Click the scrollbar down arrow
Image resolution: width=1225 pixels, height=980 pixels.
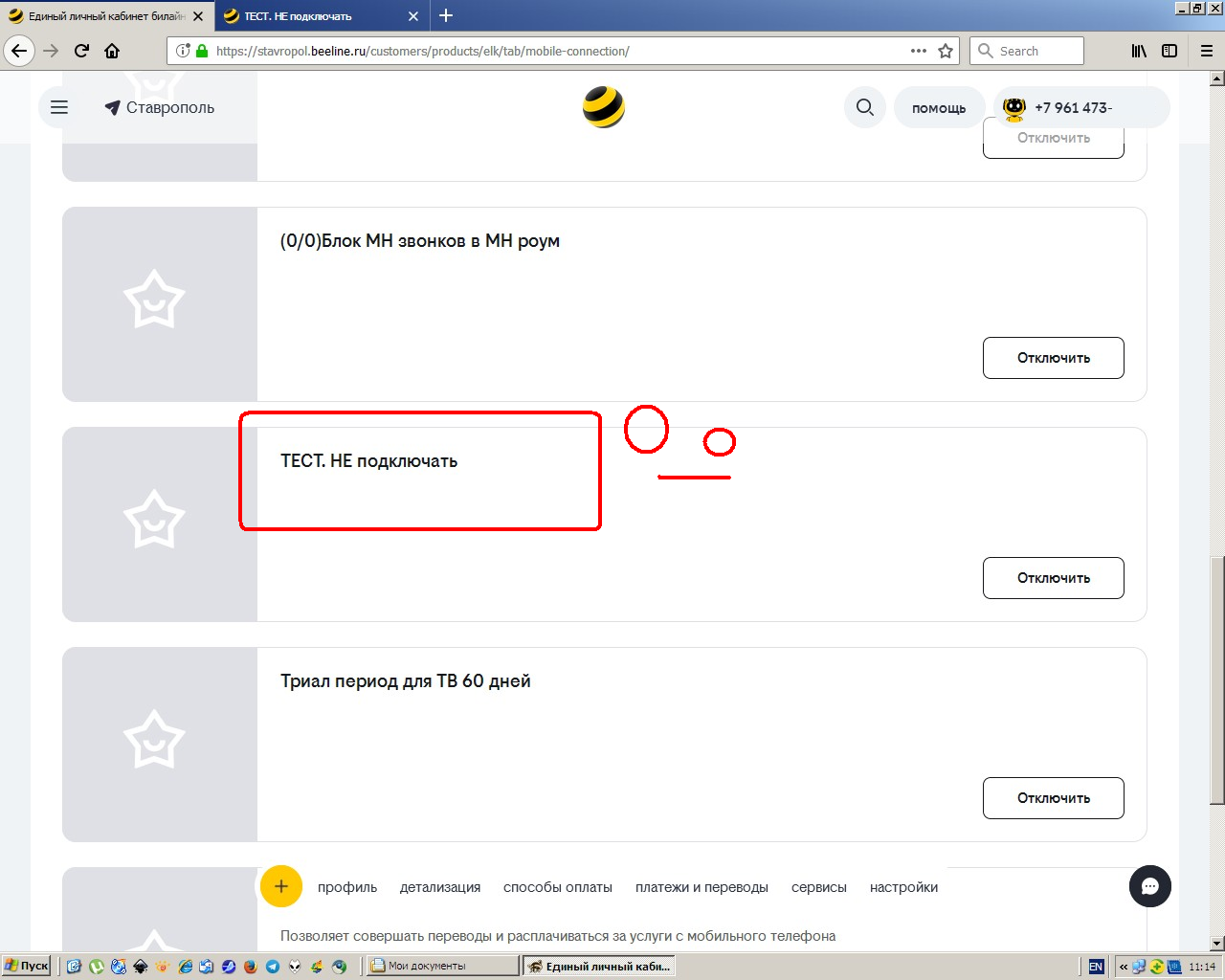click(1217, 944)
